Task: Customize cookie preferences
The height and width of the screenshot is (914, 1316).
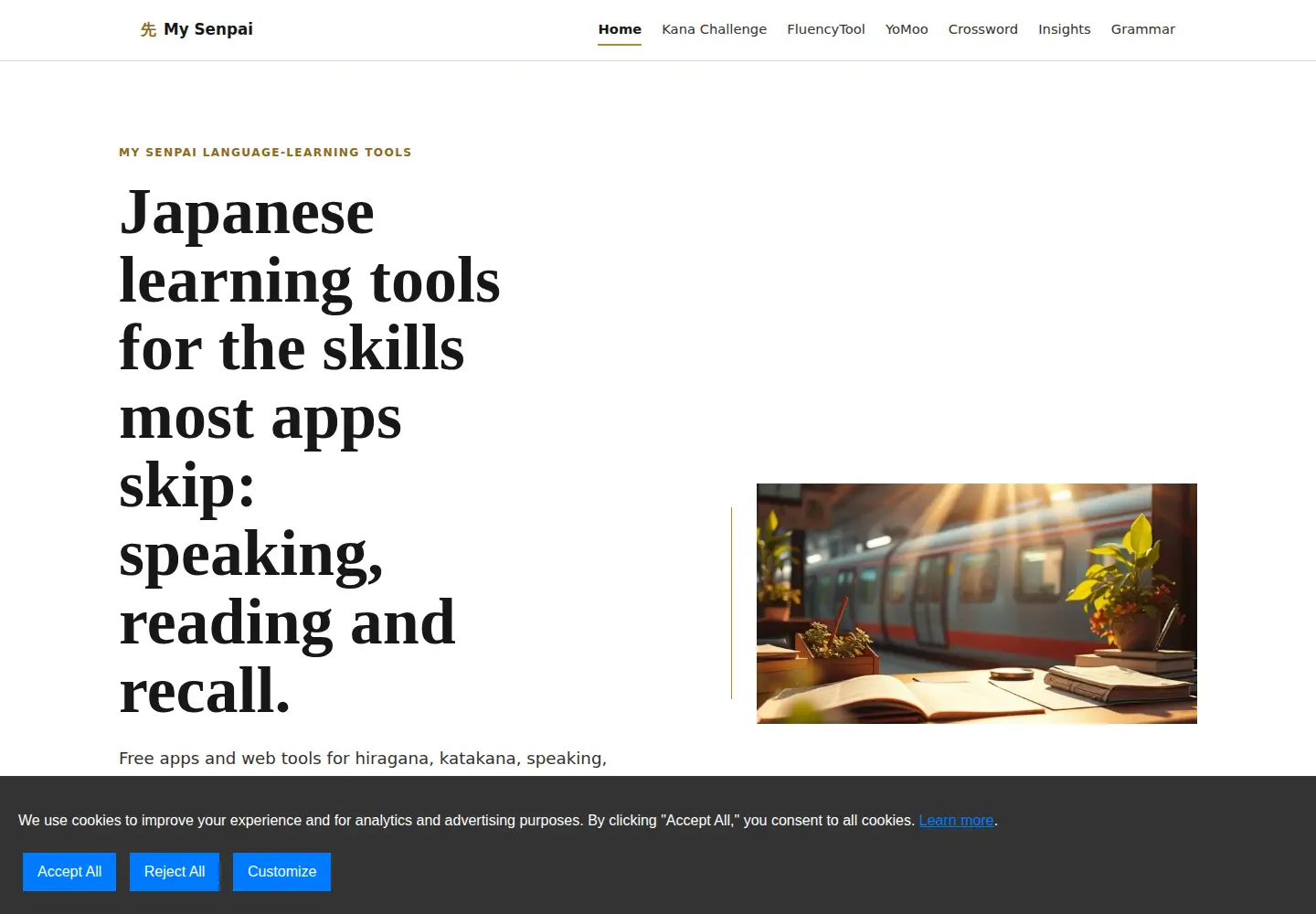Action: click(x=281, y=872)
